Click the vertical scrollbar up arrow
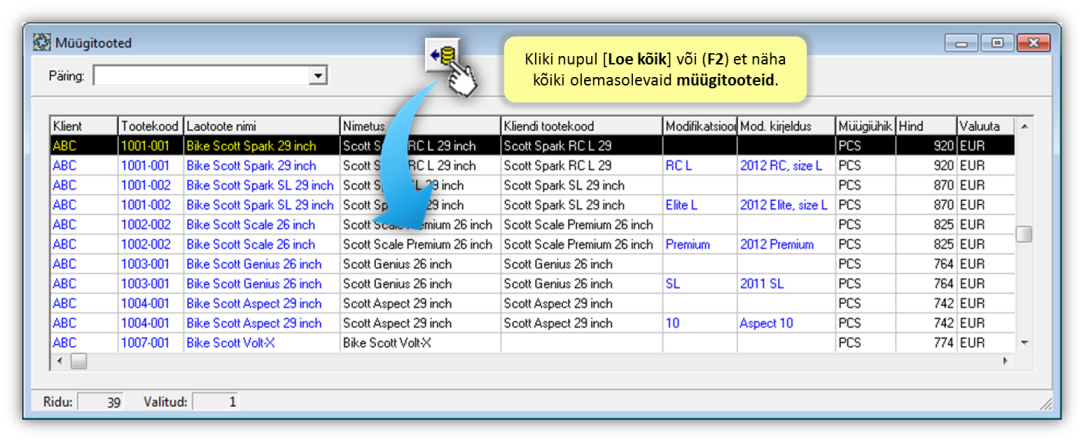 (x=1024, y=127)
